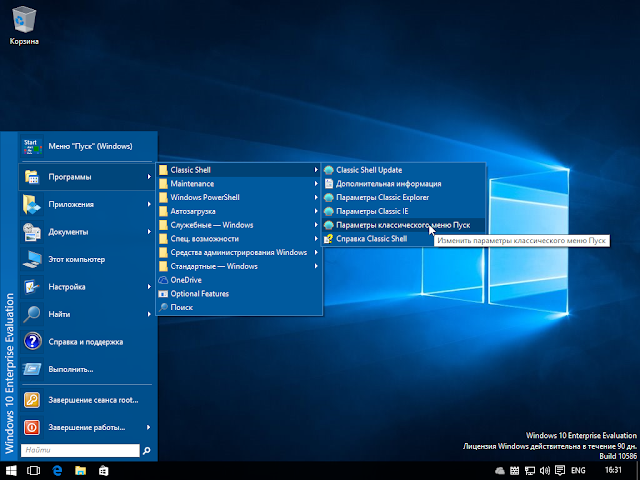Click the 'Завершение сеанса root...' label

(93, 400)
